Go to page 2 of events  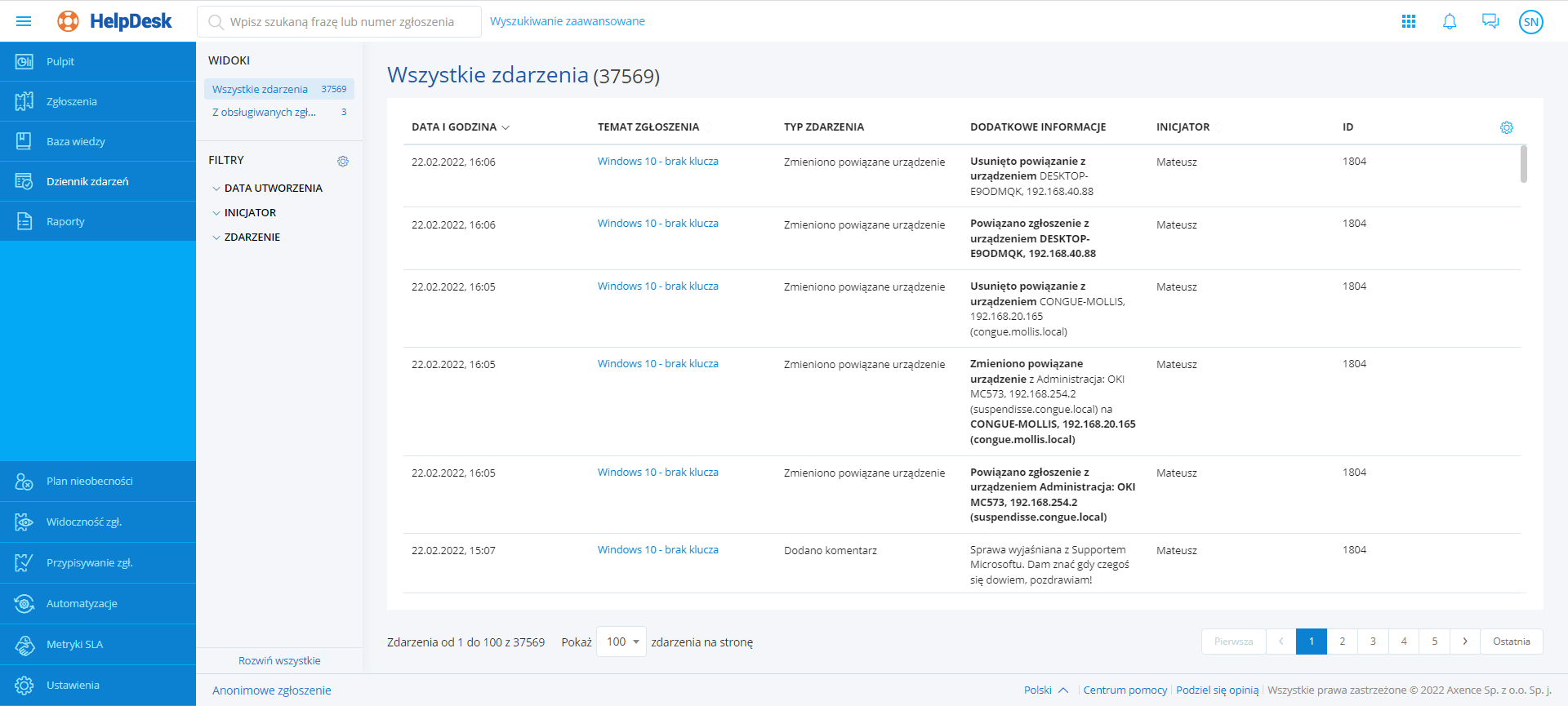coord(1342,642)
